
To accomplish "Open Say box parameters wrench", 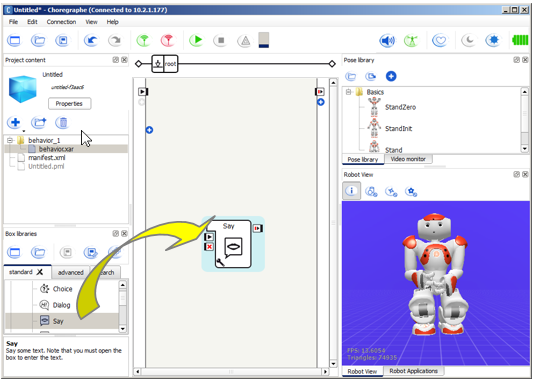I will [220, 263].
